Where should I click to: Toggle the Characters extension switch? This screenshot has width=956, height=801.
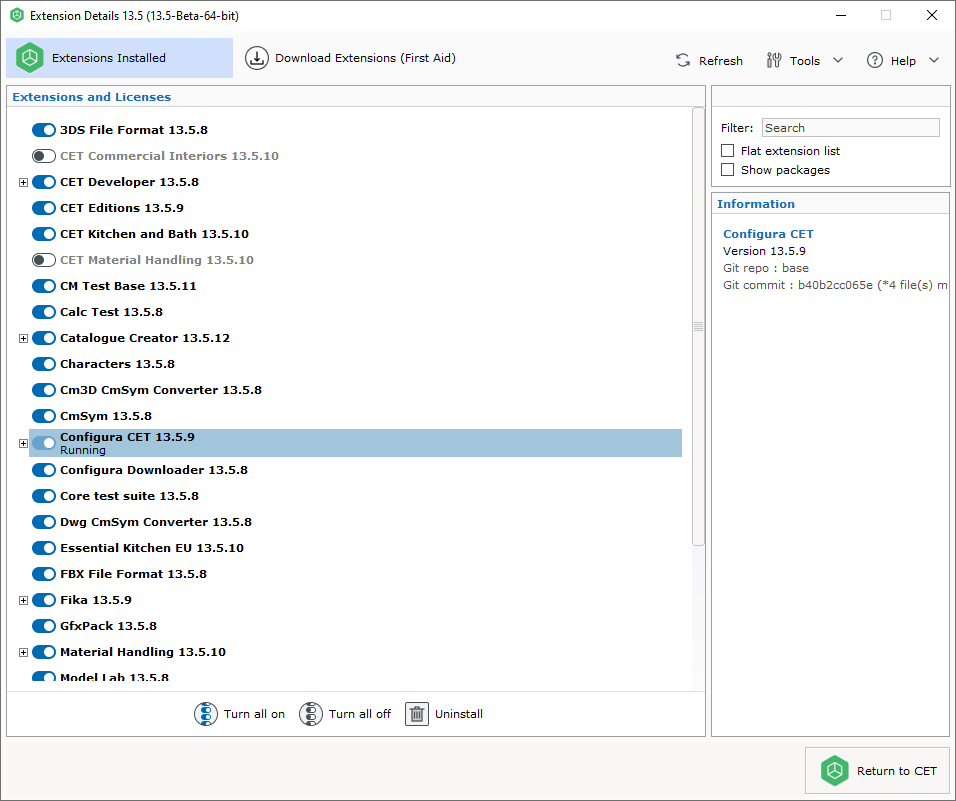tap(44, 364)
